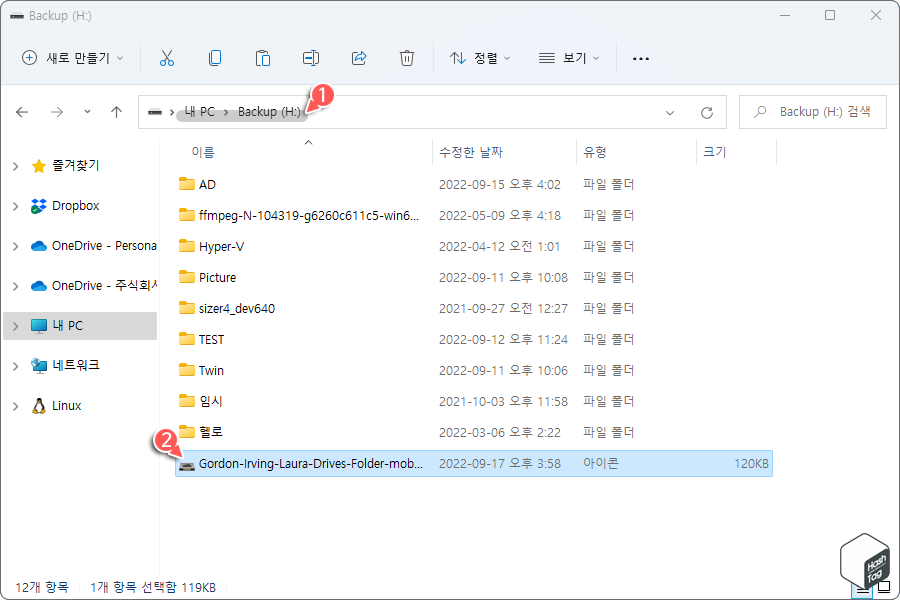The image size is (900, 600).
Task: Click the refresh icon next to address bar
Action: (x=709, y=112)
